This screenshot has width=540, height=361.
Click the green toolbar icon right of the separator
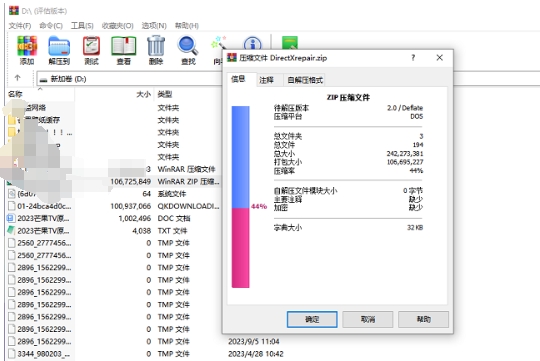(x=290, y=42)
